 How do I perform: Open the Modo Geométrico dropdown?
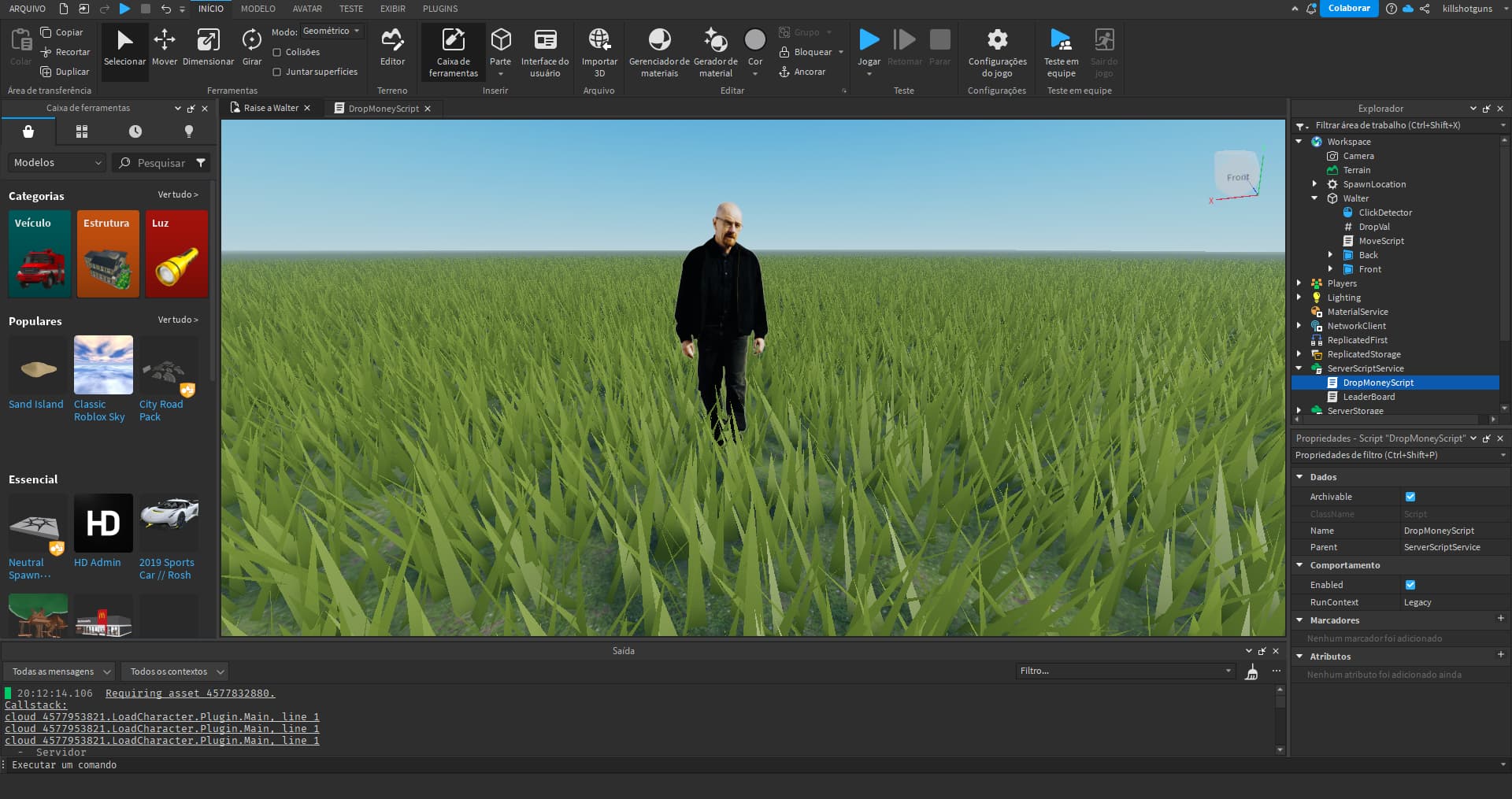pos(332,31)
